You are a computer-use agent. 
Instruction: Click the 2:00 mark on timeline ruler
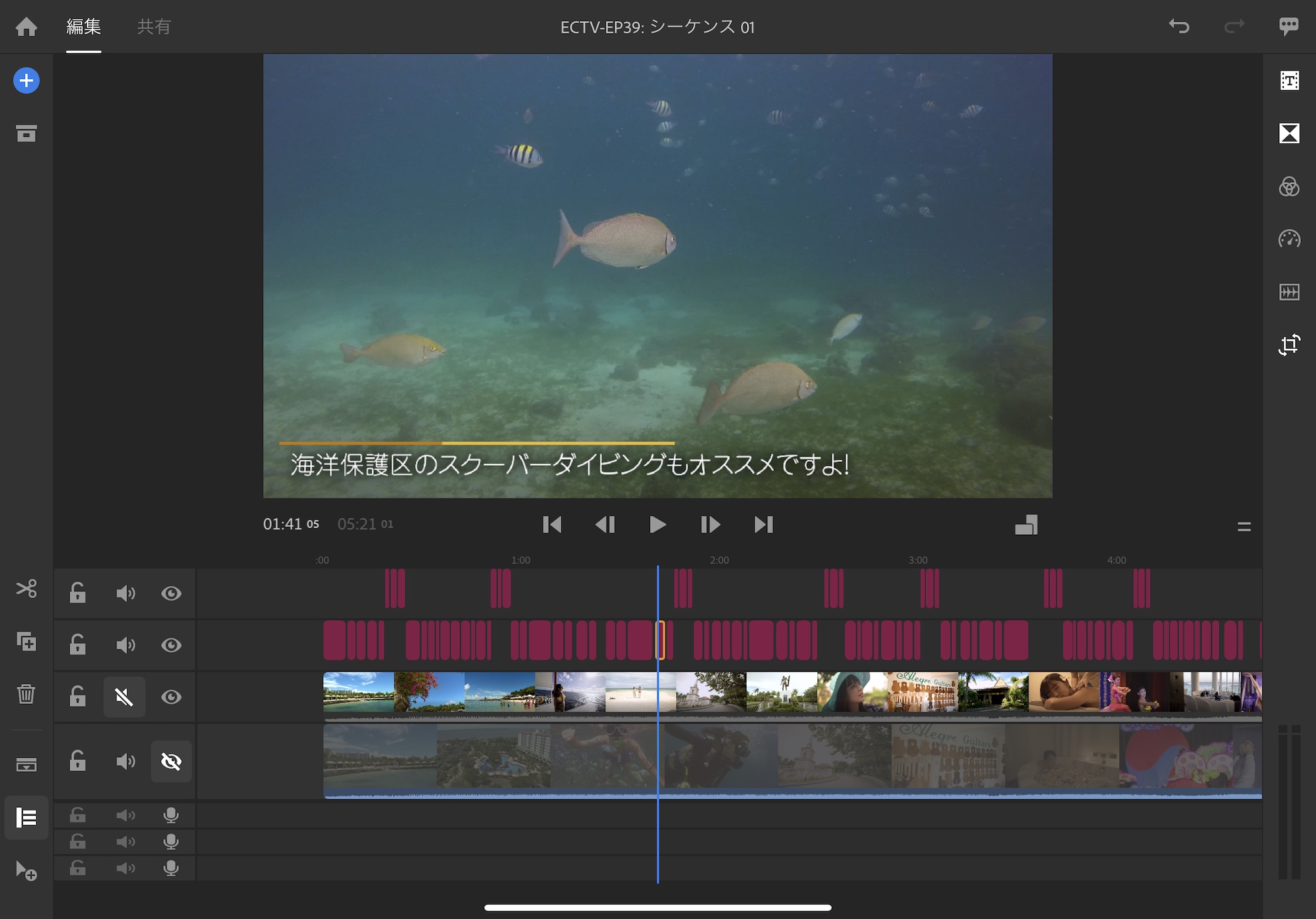(719, 560)
